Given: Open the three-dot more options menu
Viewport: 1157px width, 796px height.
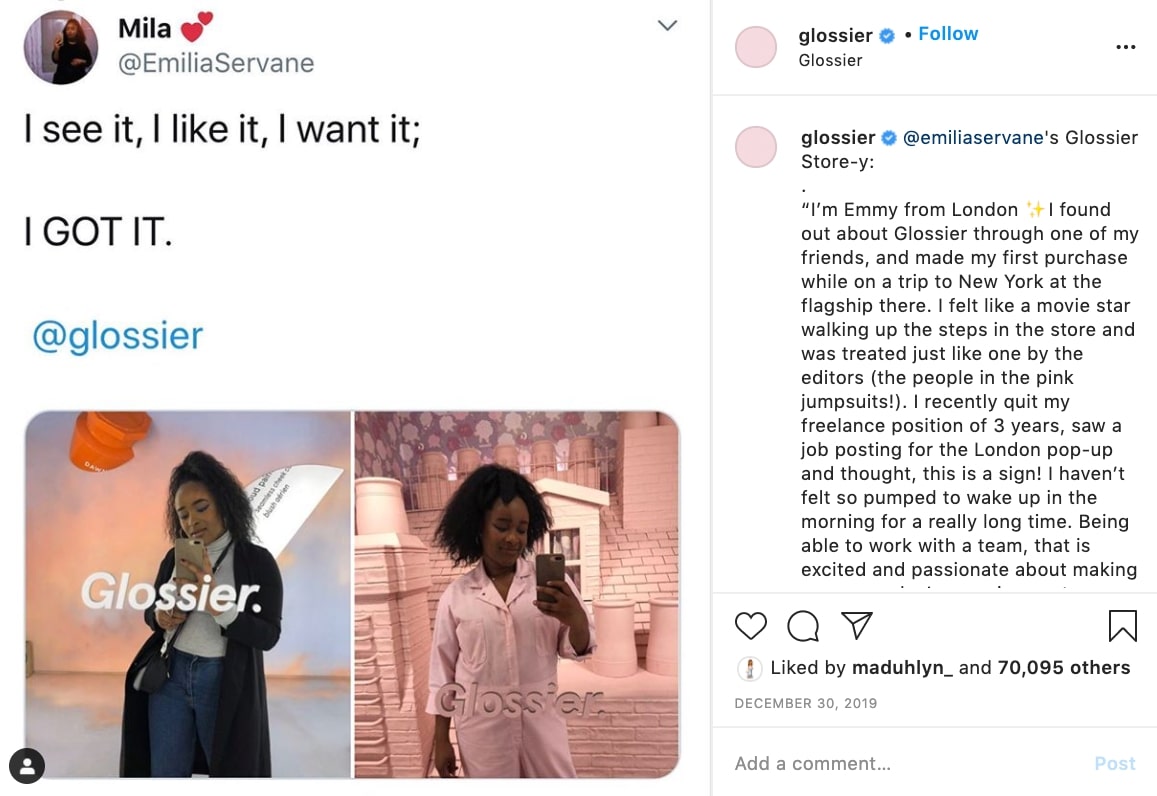Looking at the screenshot, I should point(1125,47).
